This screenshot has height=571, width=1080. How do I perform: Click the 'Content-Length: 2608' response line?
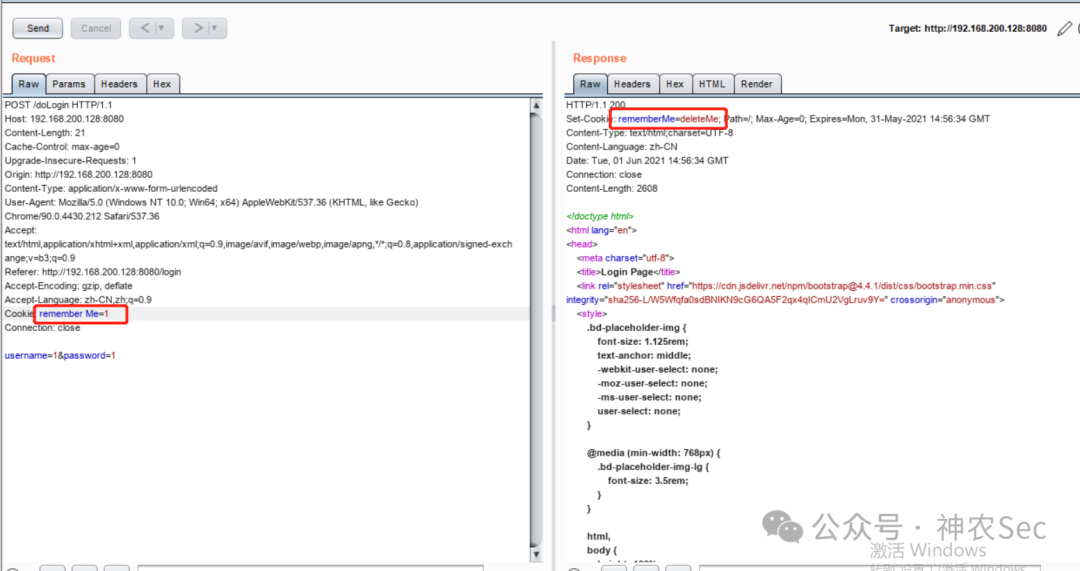[x=612, y=188]
